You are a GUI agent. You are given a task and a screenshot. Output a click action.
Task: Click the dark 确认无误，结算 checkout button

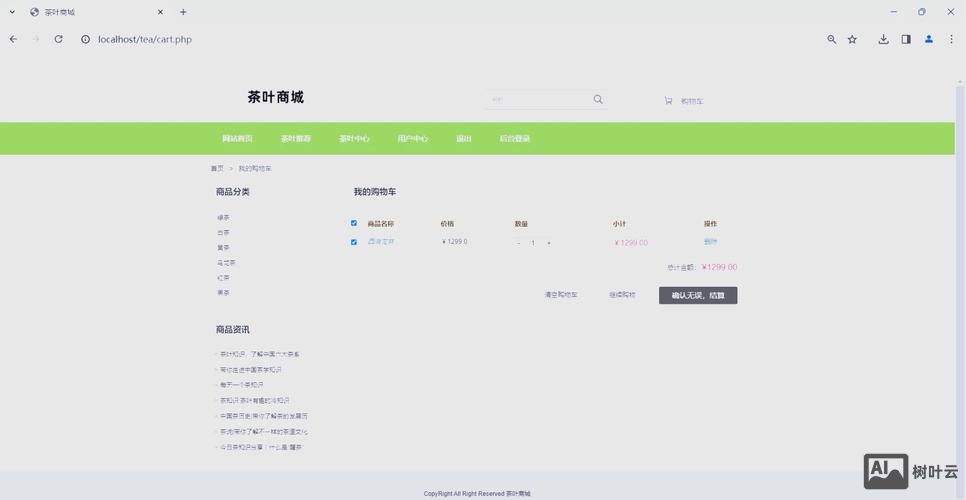tap(698, 296)
